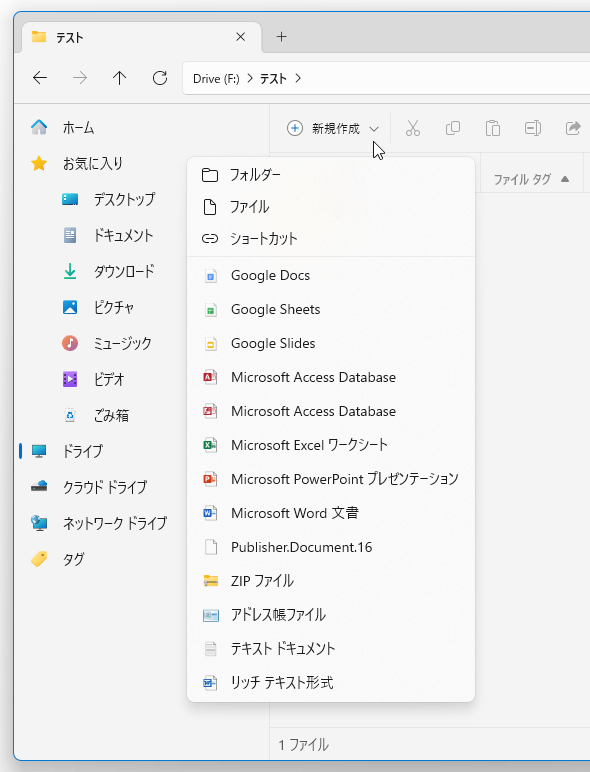Sort by the ファイル タグ column header
Viewport: 590px width, 772px height.
pos(532,179)
